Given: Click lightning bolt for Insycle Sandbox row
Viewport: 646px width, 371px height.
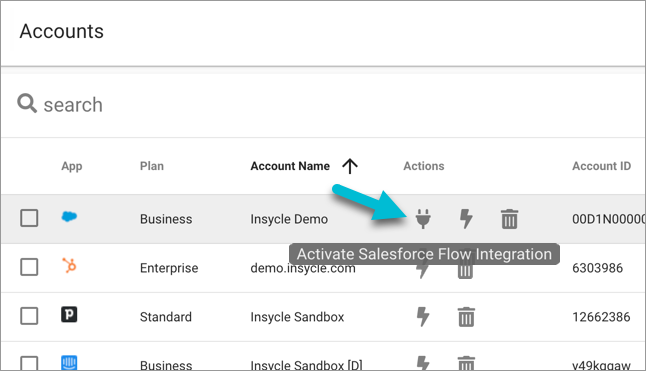Looking at the screenshot, I should [423, 317].
